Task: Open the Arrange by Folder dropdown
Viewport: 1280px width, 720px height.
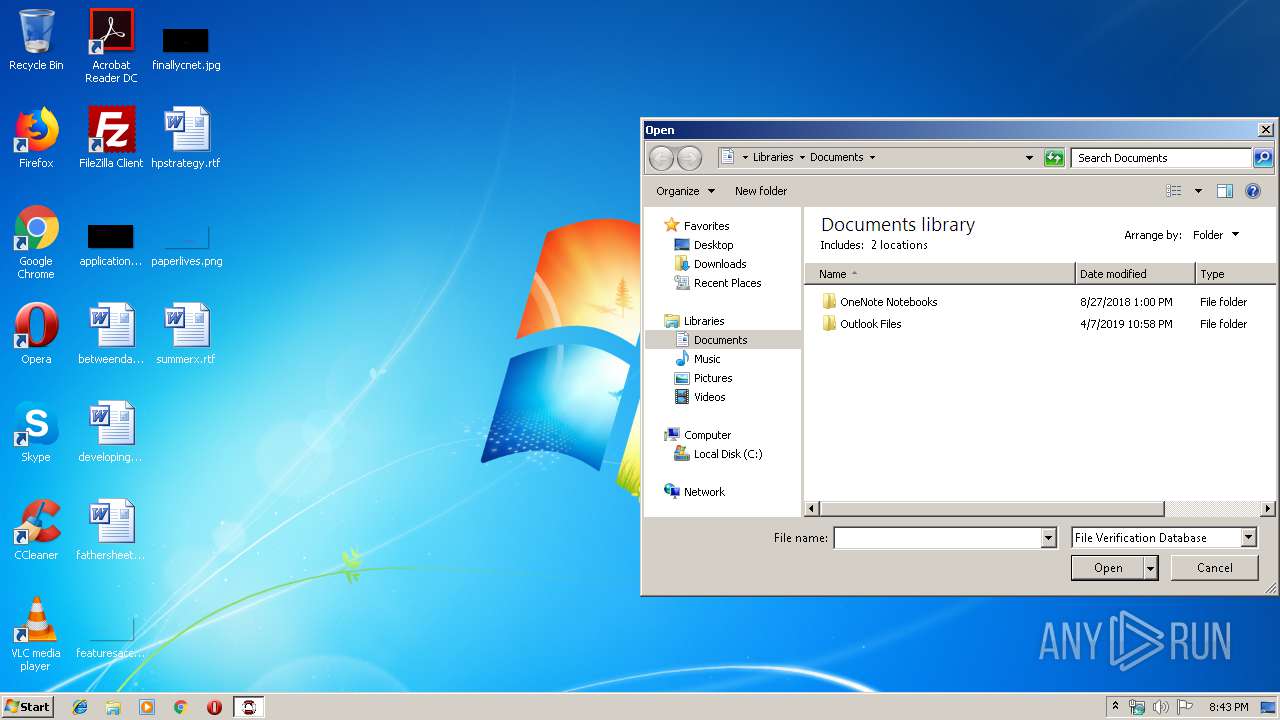Action: coord(1216,235)
